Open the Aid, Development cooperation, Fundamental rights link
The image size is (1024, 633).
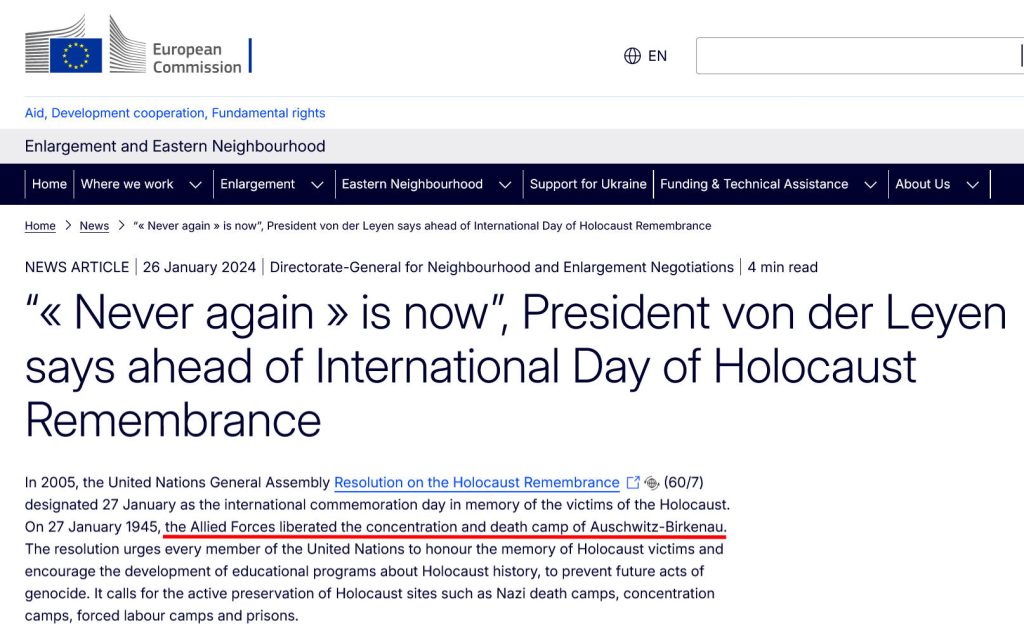pyautogui.click(x=175, y=113)
